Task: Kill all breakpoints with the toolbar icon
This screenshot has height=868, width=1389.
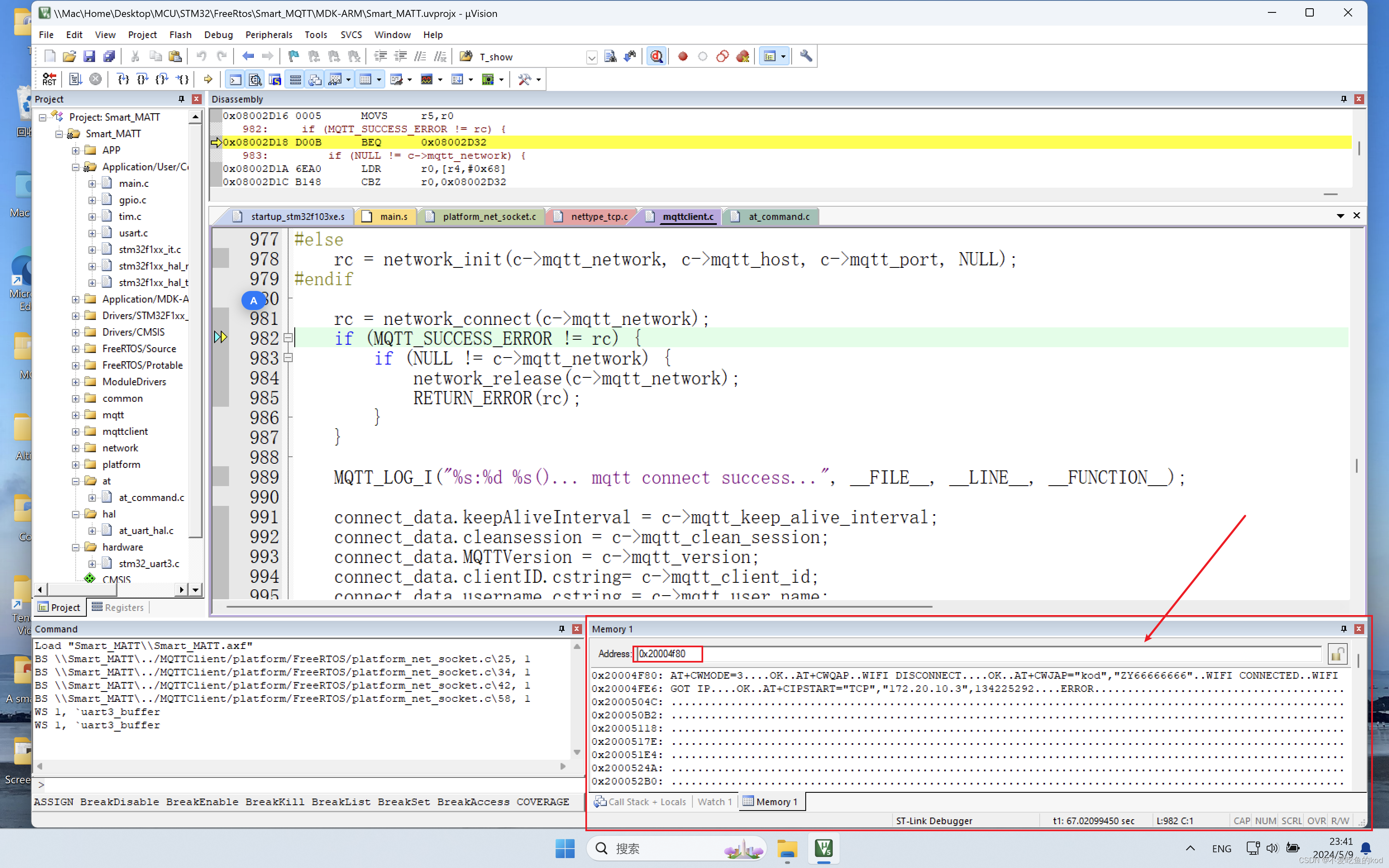Action: click(x=743, y=56)
